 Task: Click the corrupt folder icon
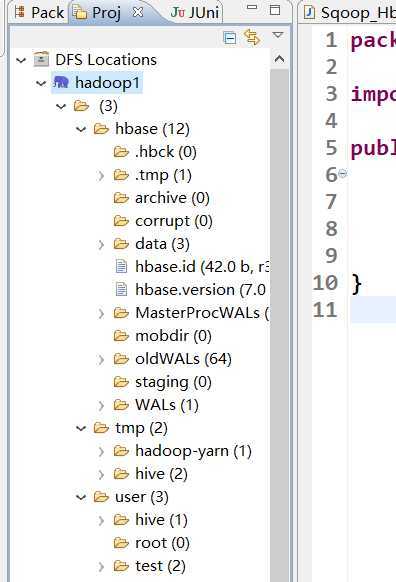pyautogui.click(x=121, y=221)
